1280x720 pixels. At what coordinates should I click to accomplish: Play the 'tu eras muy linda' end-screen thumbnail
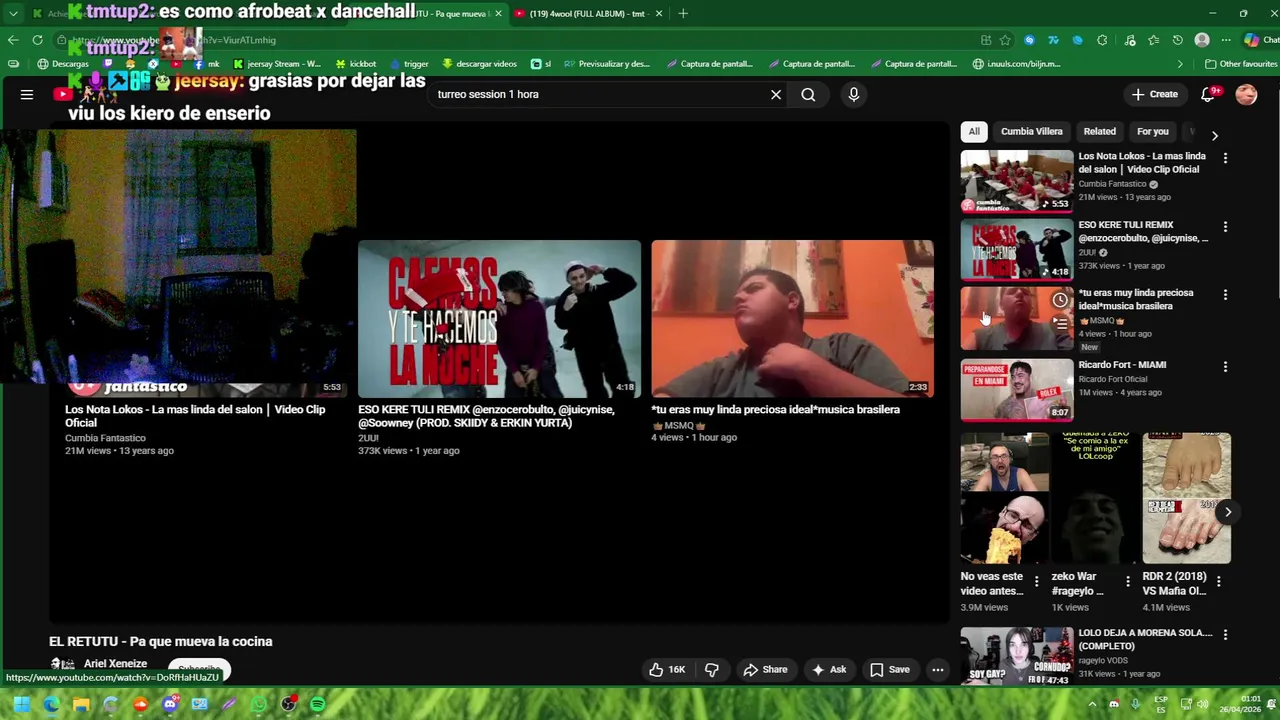pos(792,319)
